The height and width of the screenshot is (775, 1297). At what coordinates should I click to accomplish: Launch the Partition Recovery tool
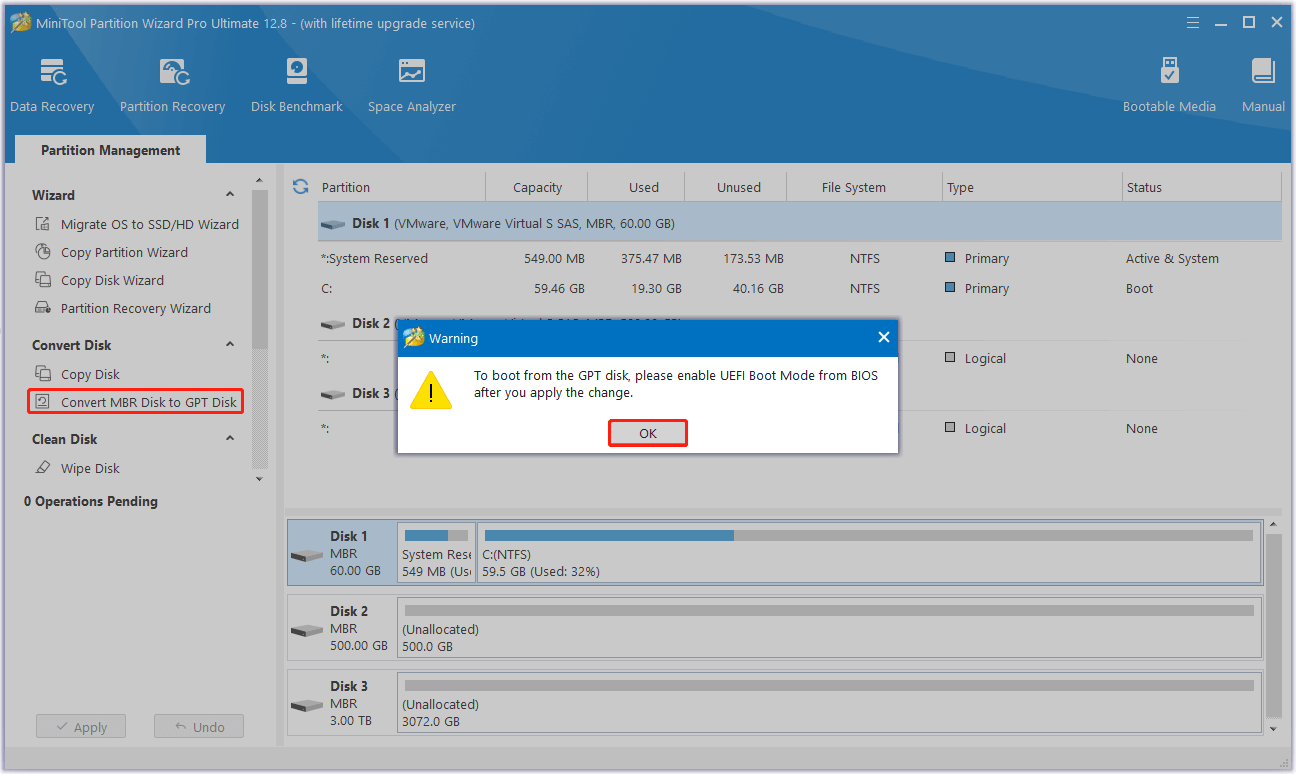[x=172, y=86]
